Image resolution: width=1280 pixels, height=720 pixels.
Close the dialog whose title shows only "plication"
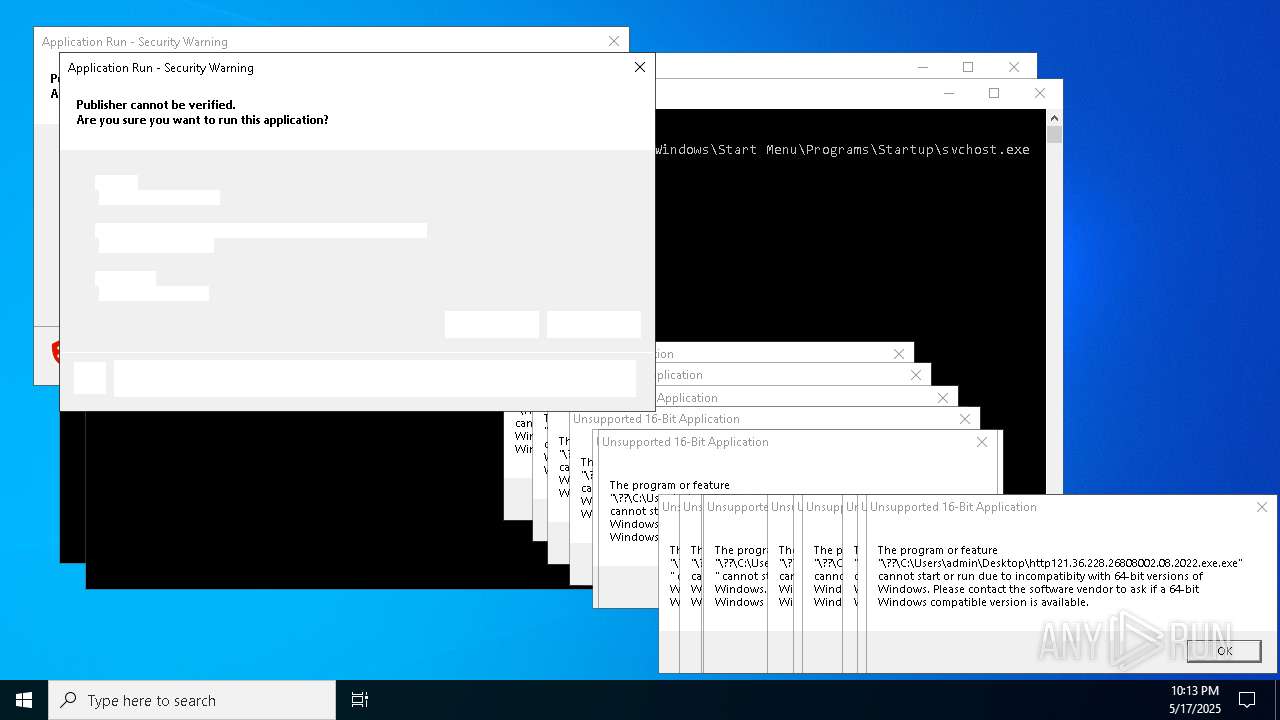coord(916,375)
